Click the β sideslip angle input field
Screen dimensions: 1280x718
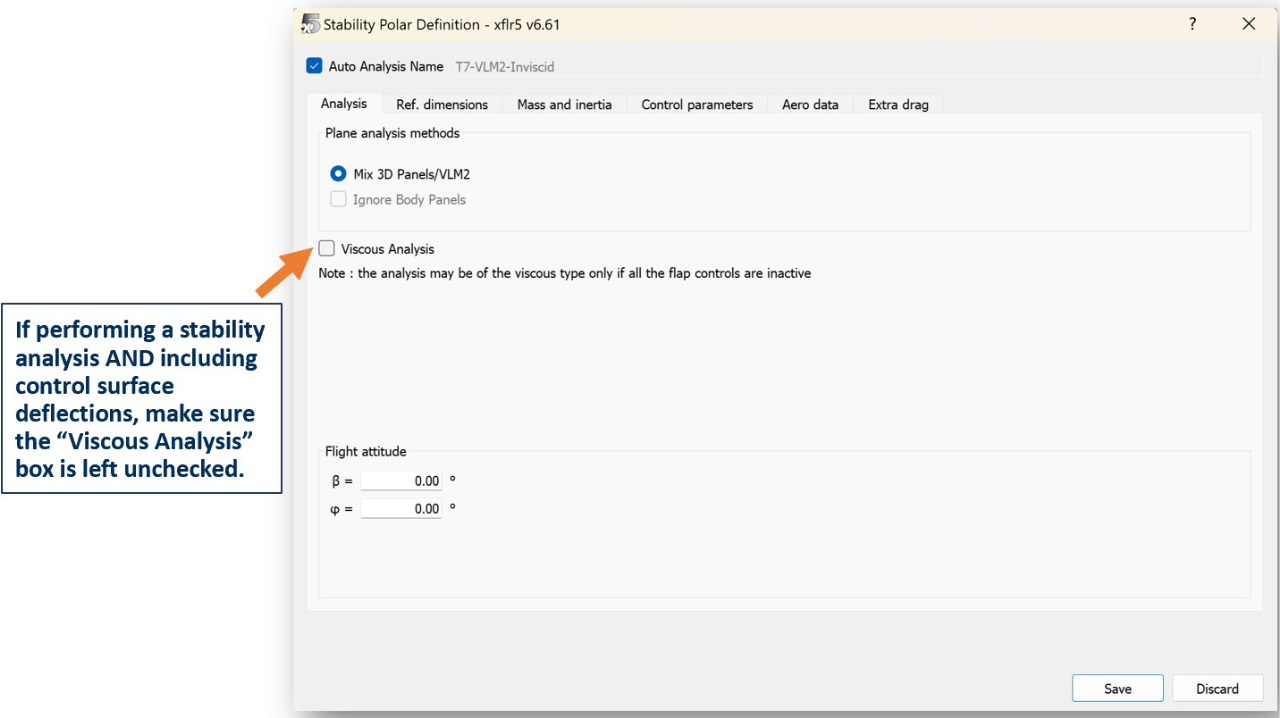pyautogui.click(x=401, y=481)
